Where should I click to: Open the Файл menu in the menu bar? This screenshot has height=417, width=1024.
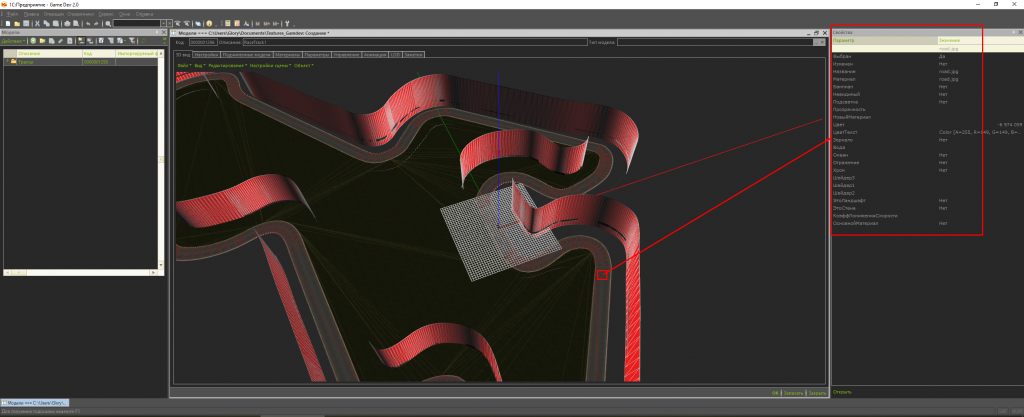[x=12, y=14]
